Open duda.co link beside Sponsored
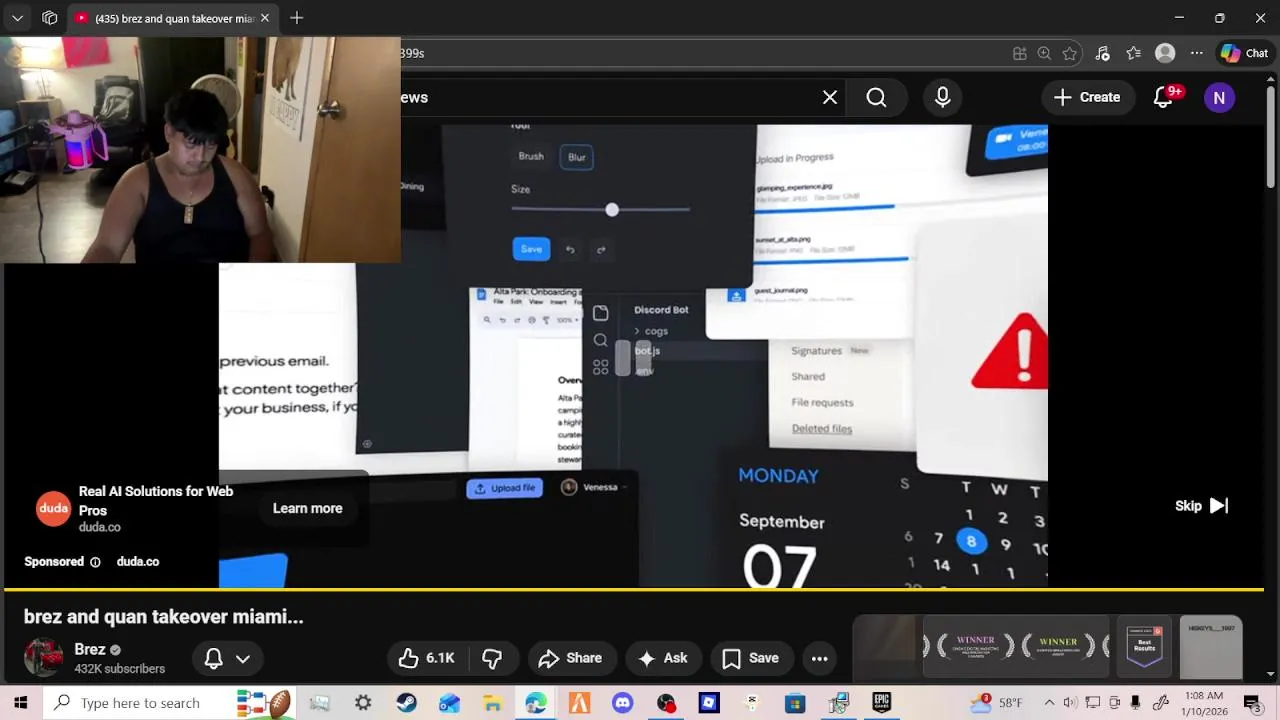Viewport: 1280px width, 720px height. tap(138, 562)
